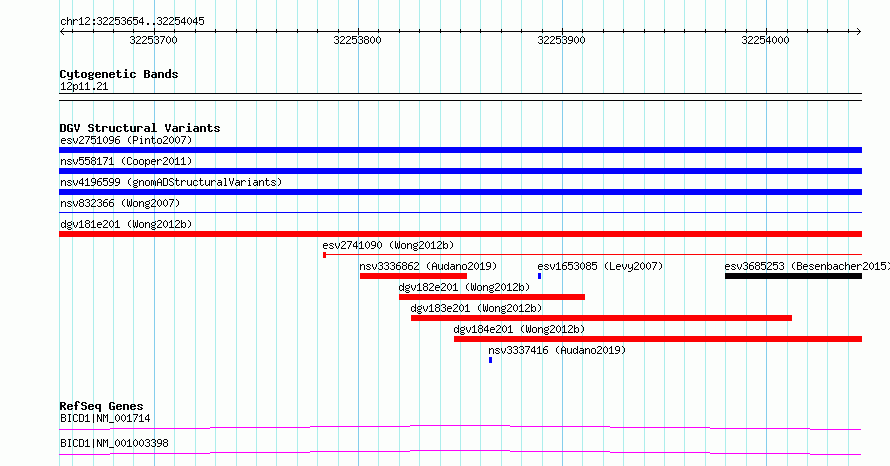The width and height of the screenshot is (890, 466).
Task: Select the red bar under dgv182e201
Action: [x=492, y=297]
